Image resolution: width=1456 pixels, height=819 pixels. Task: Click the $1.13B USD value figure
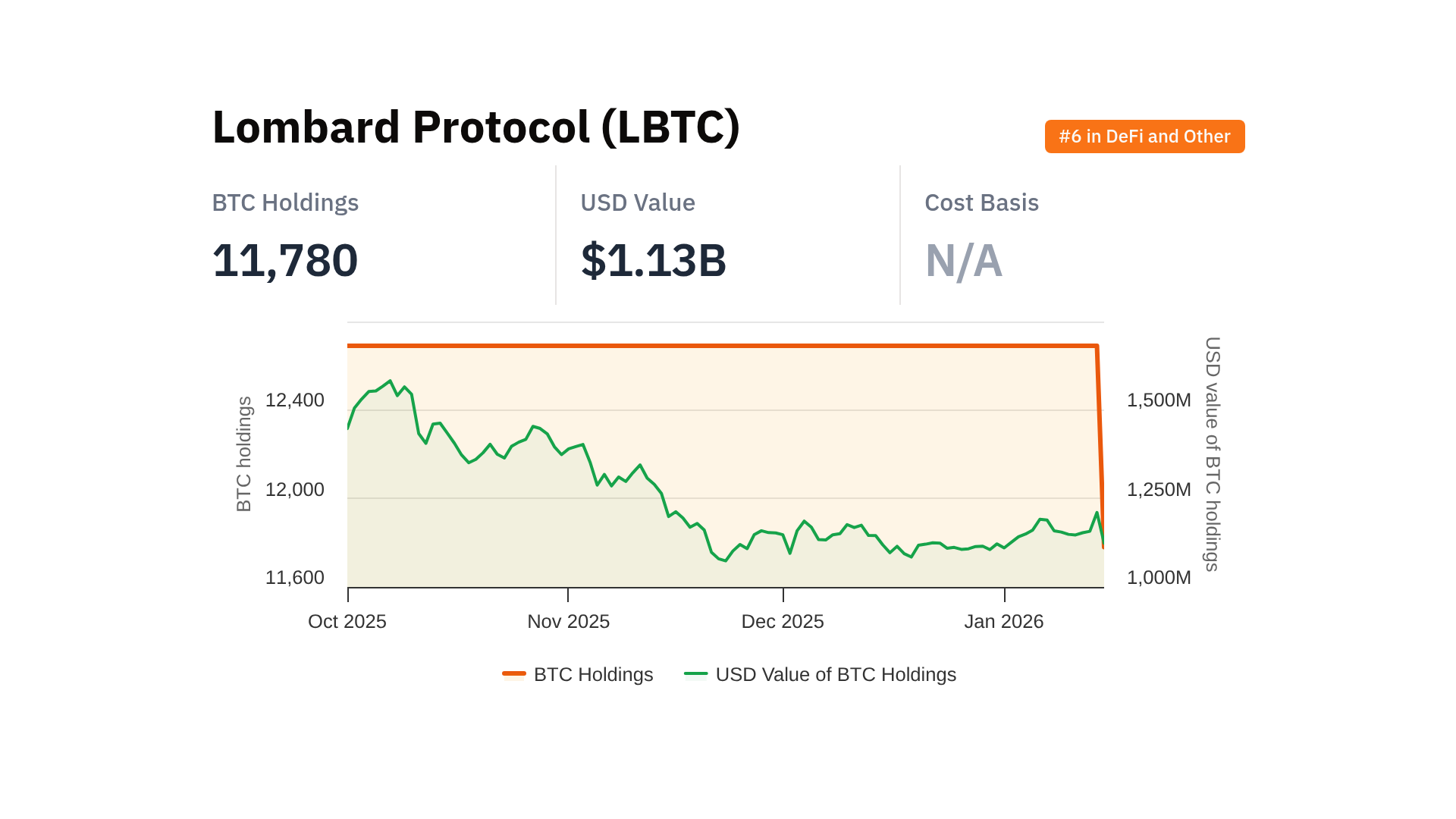[653, 260]
